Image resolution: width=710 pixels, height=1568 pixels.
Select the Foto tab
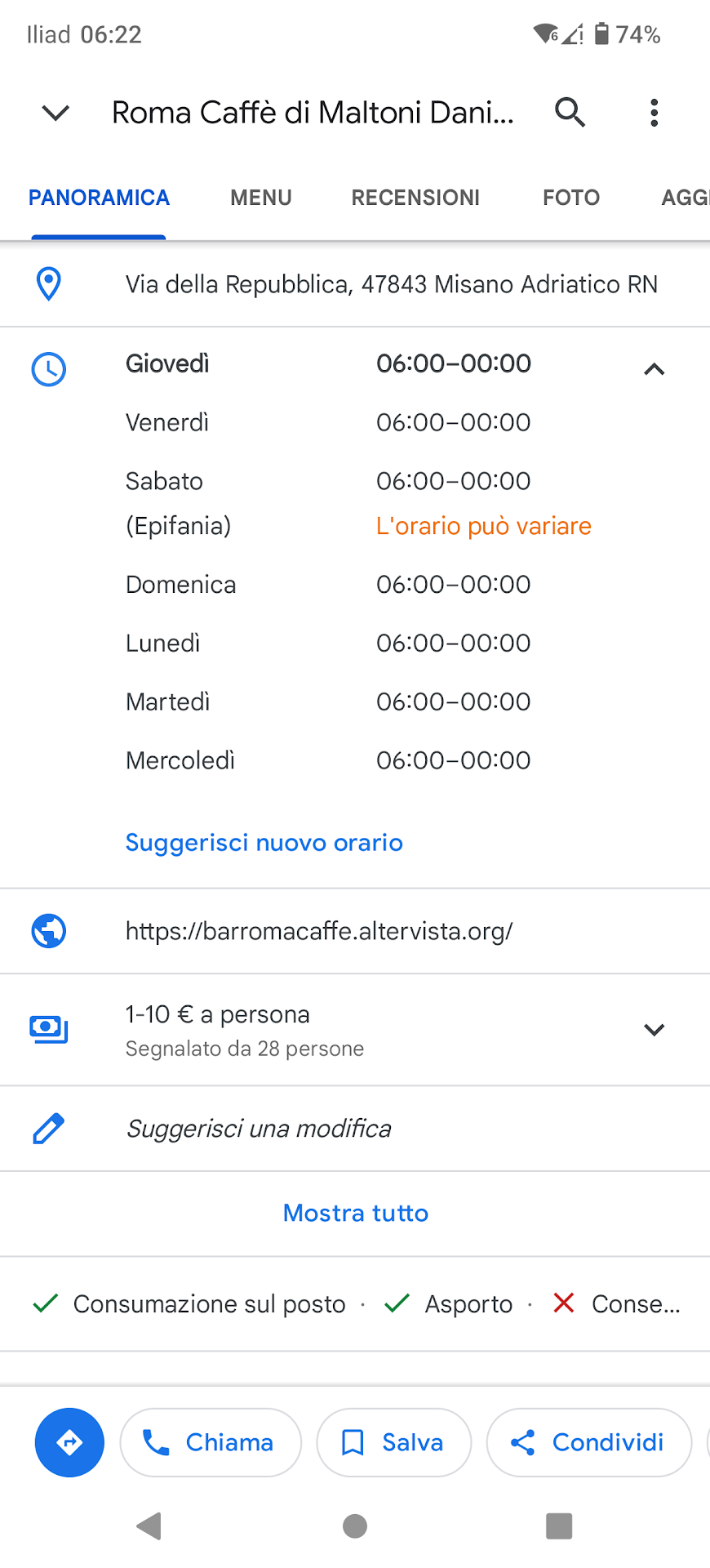571,198
